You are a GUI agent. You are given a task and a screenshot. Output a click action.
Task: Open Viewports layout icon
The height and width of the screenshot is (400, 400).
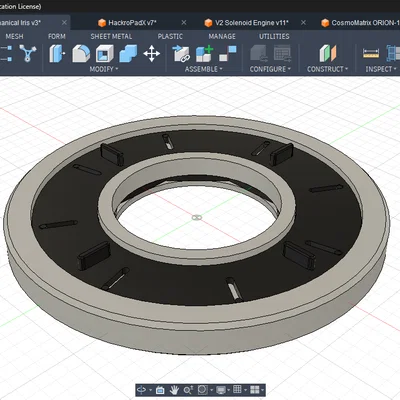(255, 390)
